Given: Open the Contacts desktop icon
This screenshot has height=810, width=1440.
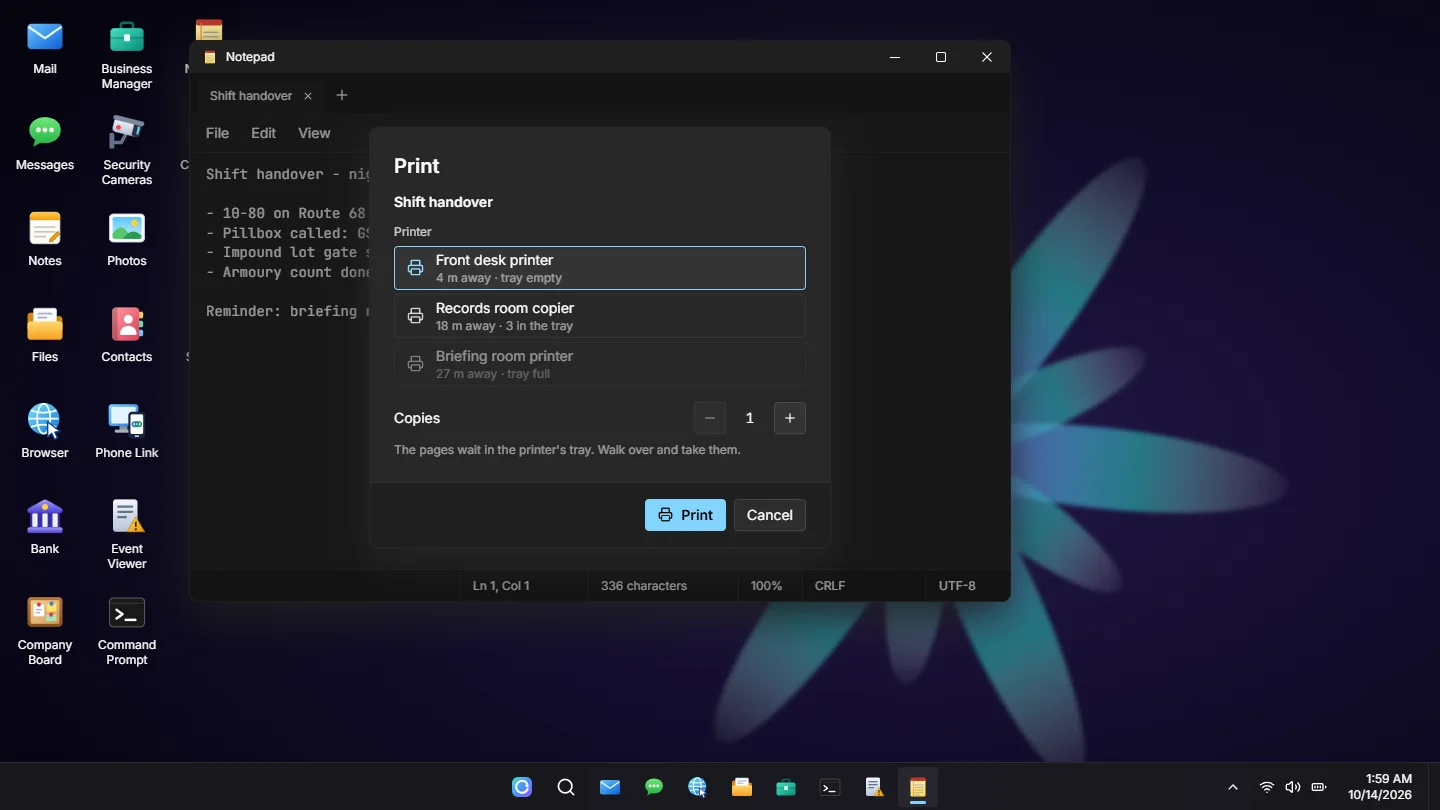Looking at the screenshot, I should 127,336.
